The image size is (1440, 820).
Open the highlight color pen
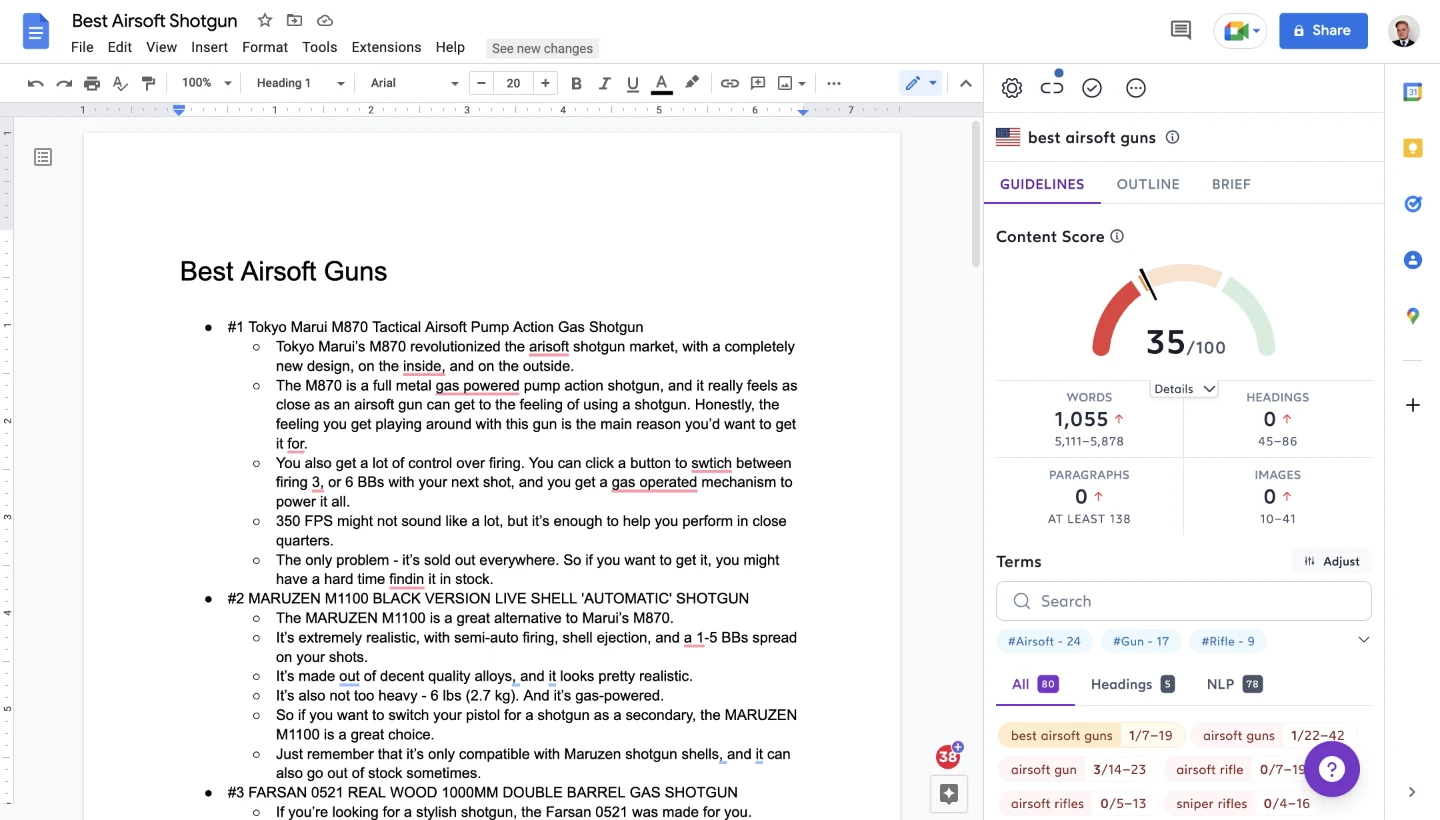tap(691, 83)
